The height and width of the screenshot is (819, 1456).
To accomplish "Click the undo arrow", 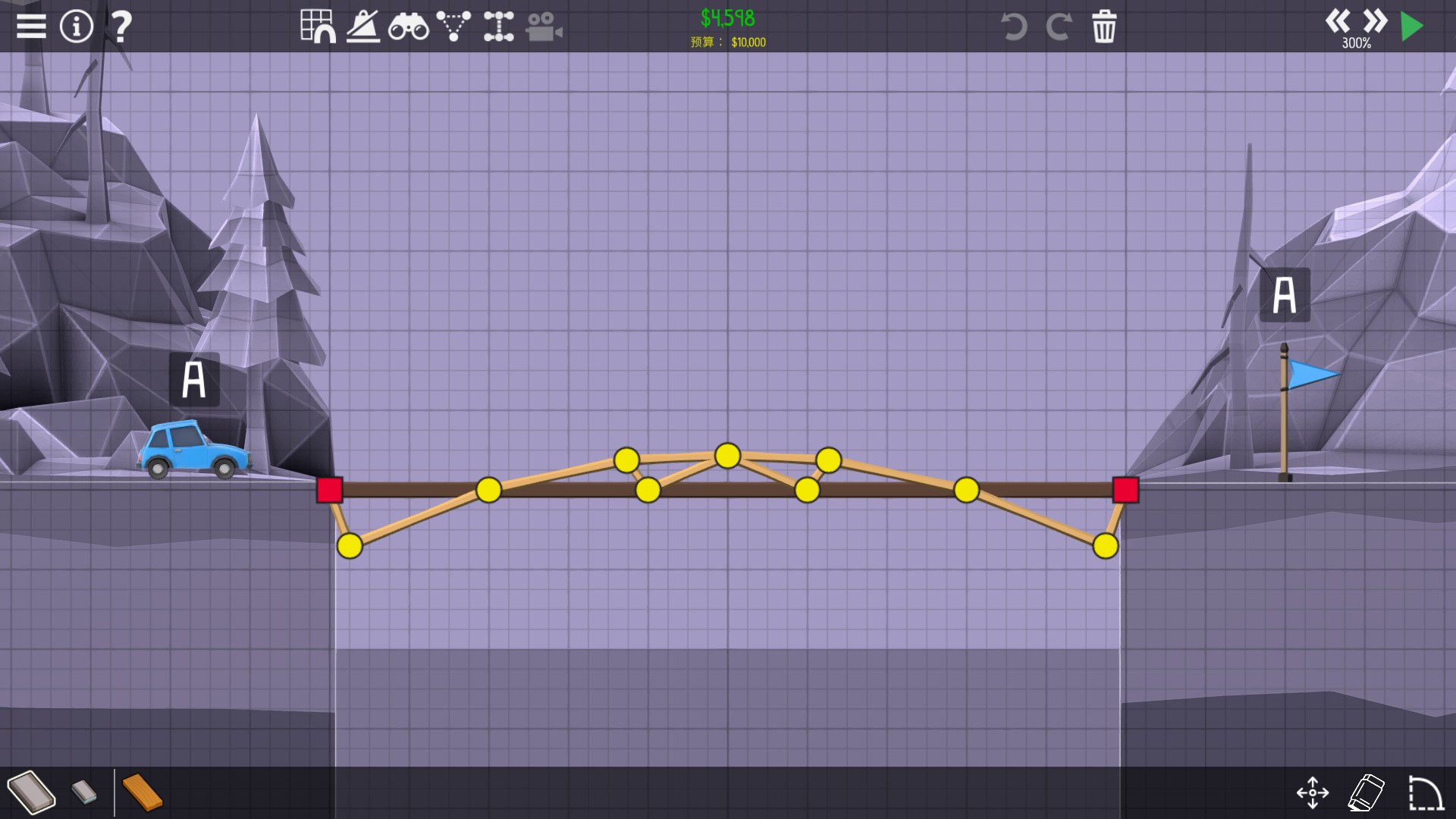I will click(1013, 27).
